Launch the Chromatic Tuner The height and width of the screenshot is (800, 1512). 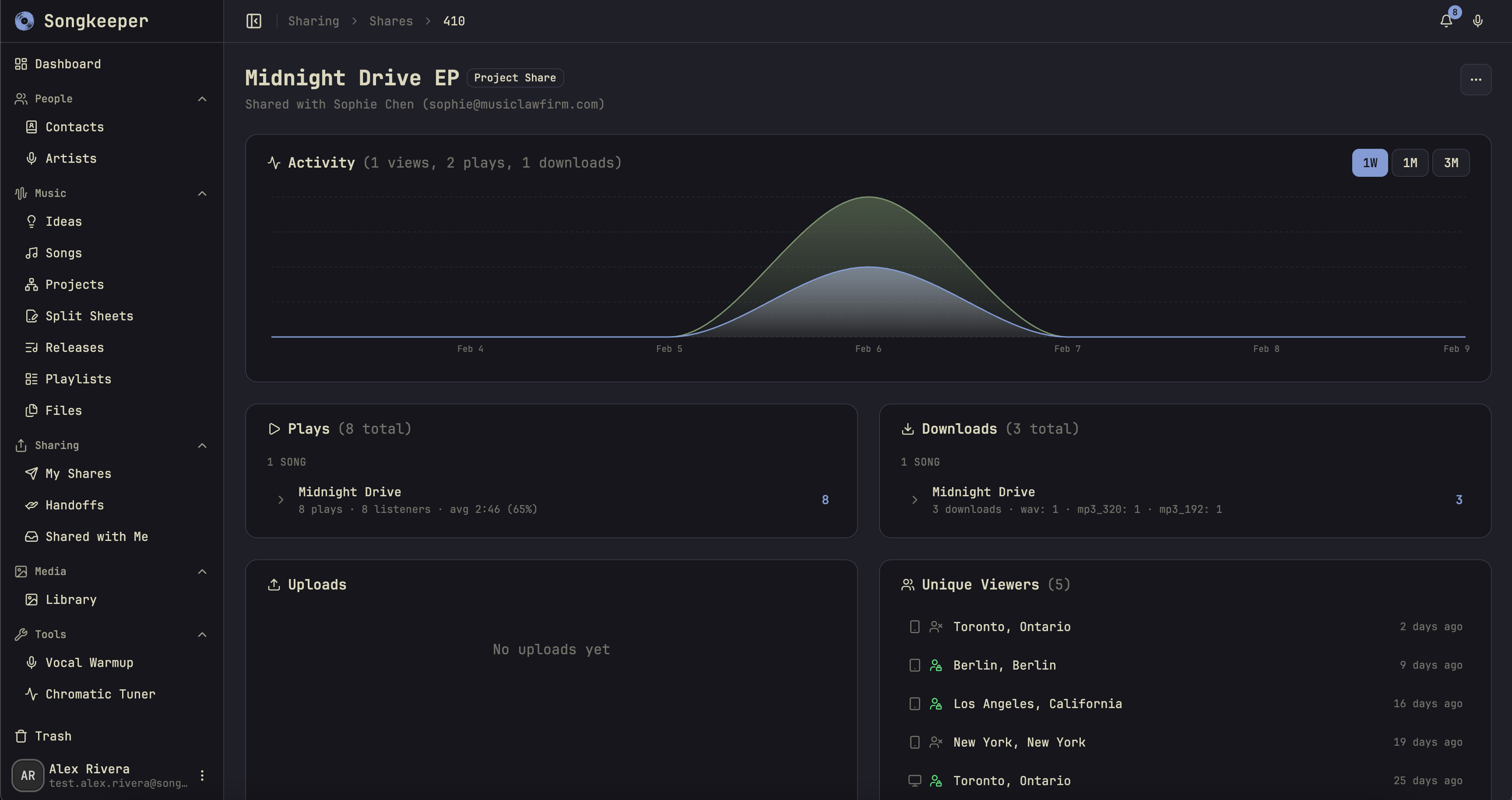click(100, 694)
